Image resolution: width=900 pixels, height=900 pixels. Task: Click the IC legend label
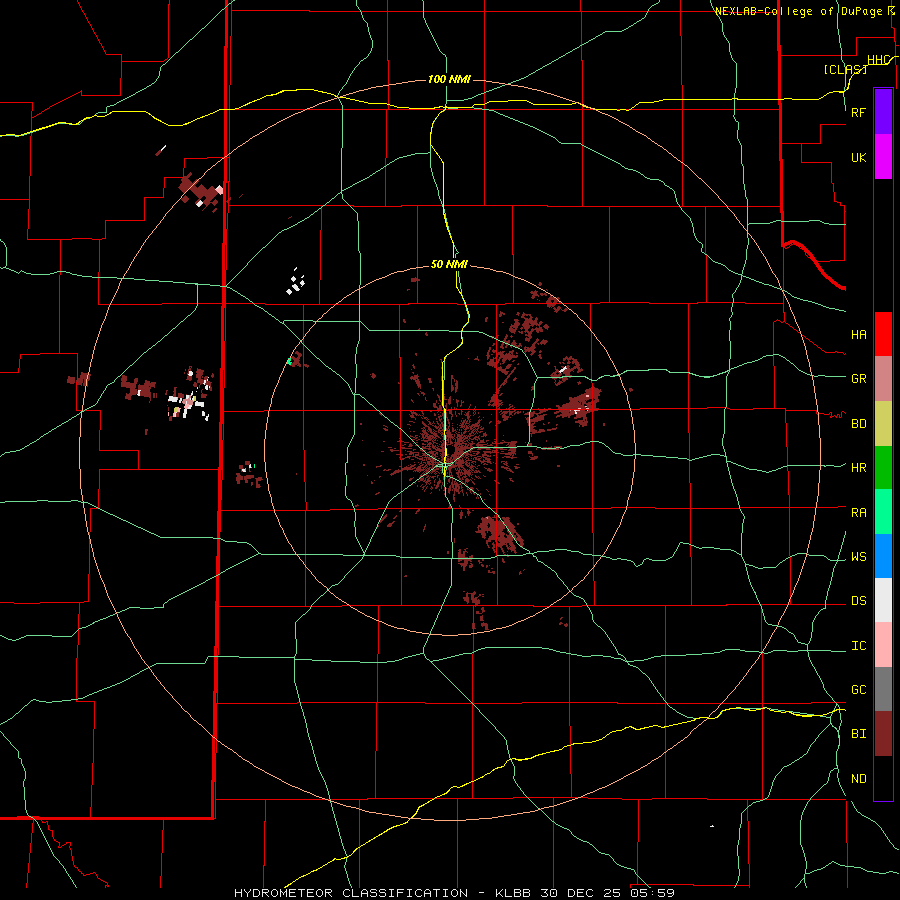(858, 646)
